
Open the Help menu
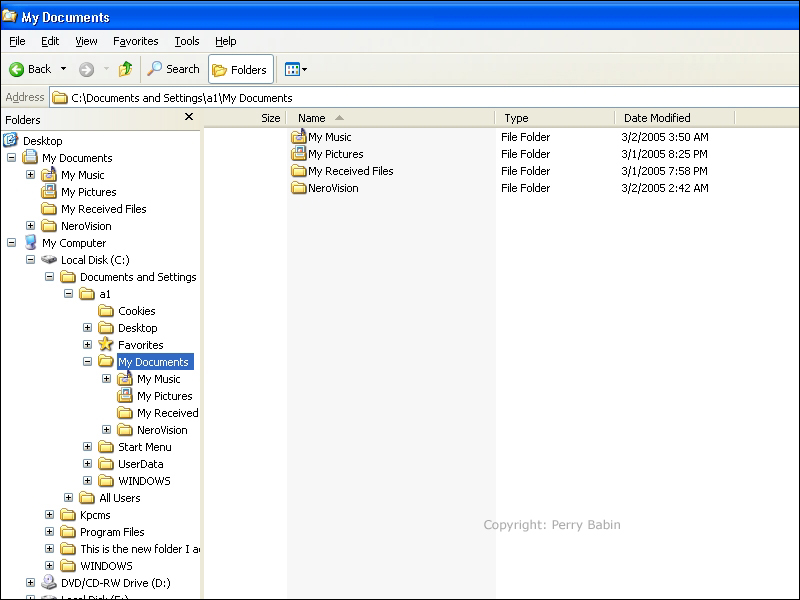click(226, 41)
